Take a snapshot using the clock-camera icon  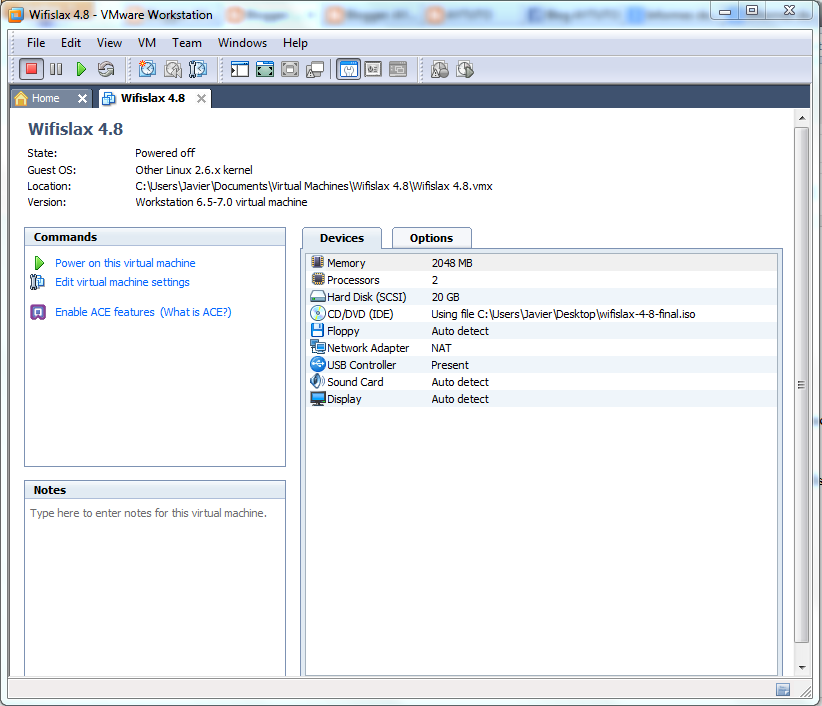[147, 69]
